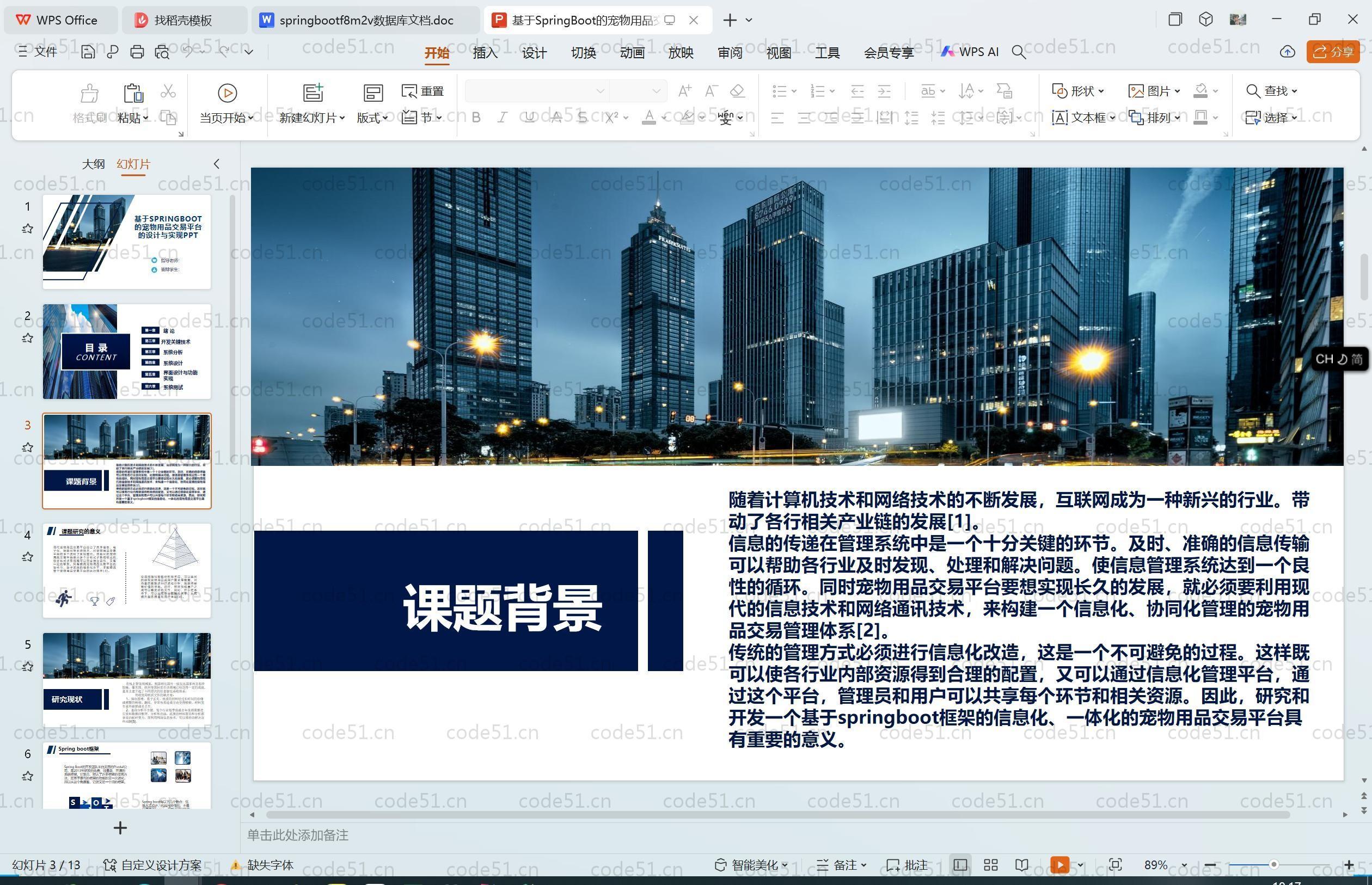Image resolution: width=1372 pixels, height=885 pixels.
Task: Start slideshow with 当页开始 button
Action: click(x=227, y=103)
